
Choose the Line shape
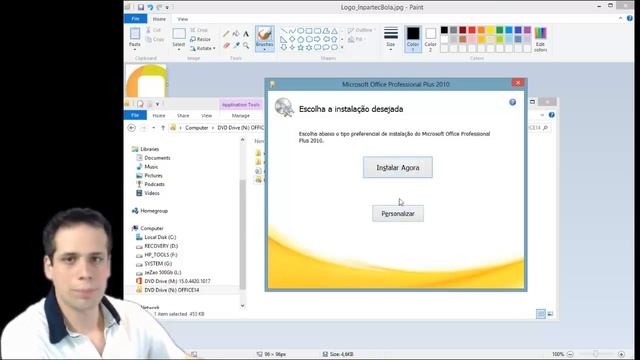point(284,31)
